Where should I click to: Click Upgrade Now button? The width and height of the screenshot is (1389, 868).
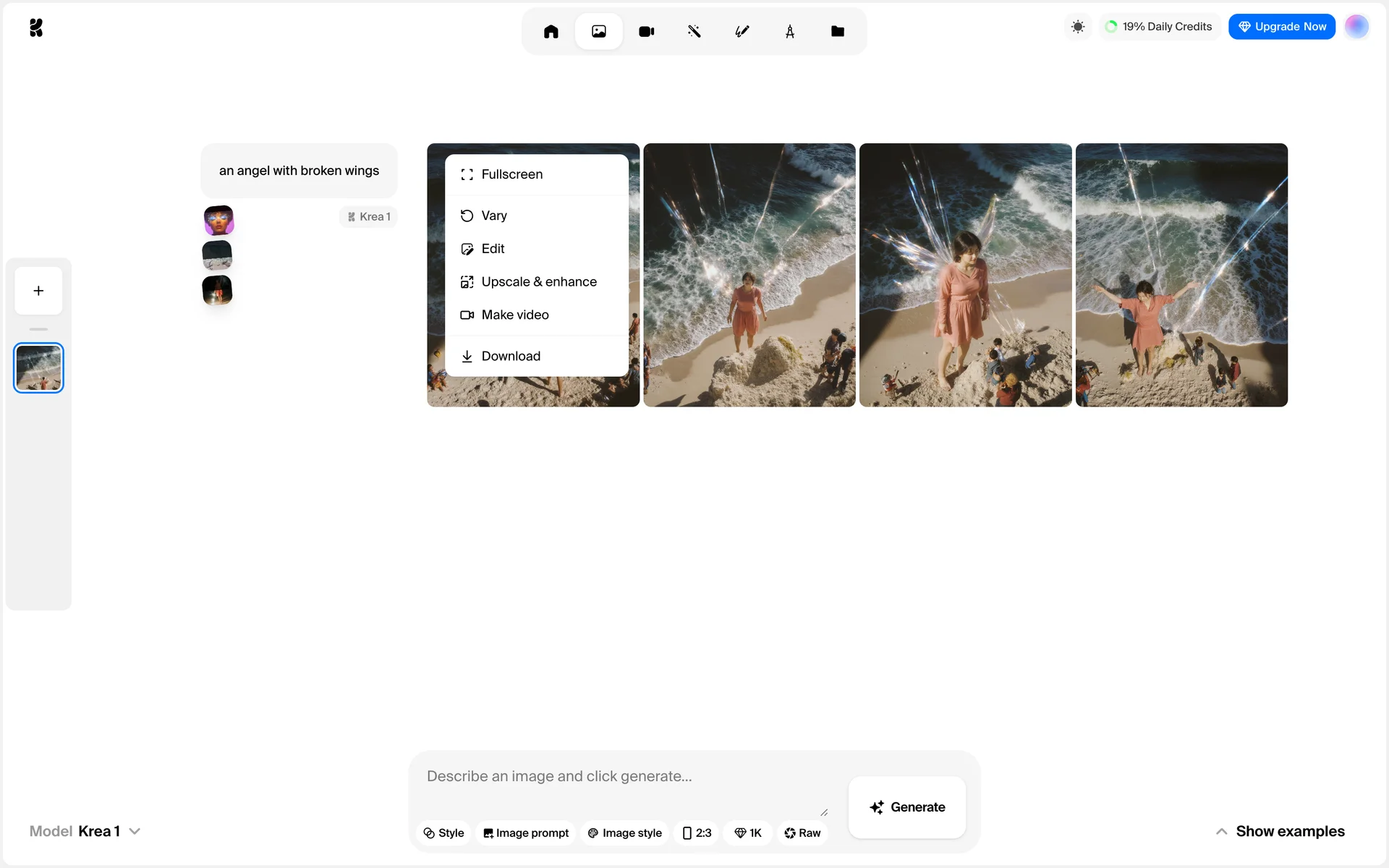tap(1281, 27)
